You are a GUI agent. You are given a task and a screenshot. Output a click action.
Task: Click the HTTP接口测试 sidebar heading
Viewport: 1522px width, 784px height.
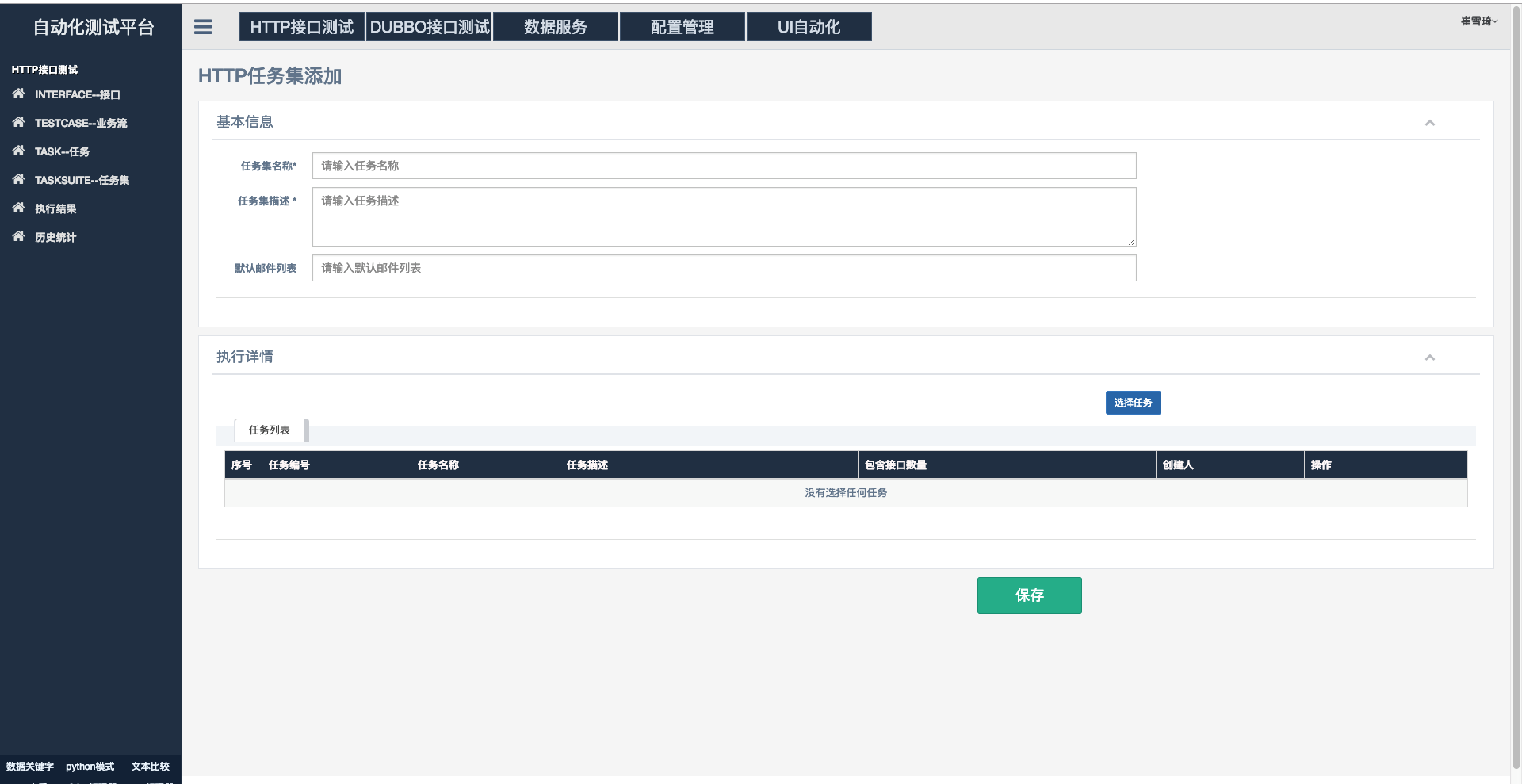coord(44,70)
